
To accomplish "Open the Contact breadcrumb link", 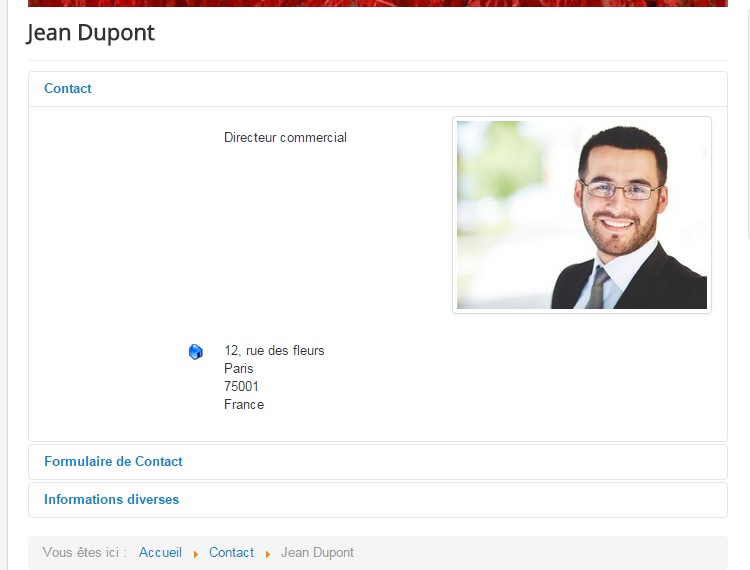I will [x=232, y=552].
